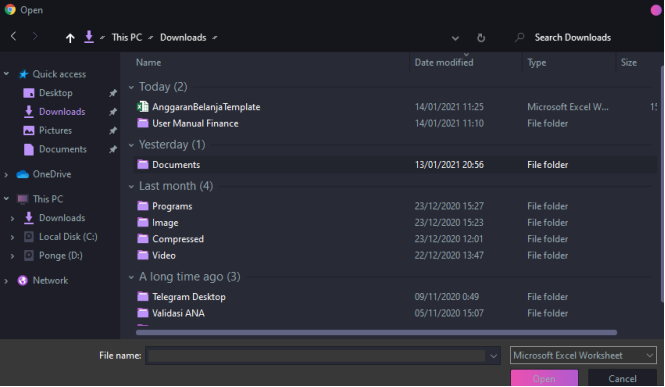Click the Telegram Desktop folder icon
The image size is (665, 387).
(143, 296)
